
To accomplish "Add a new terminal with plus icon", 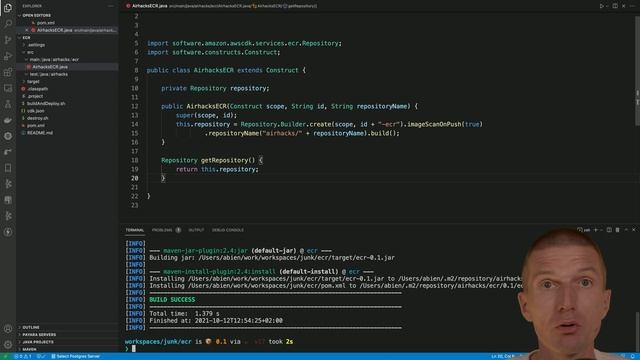I will (596, 230).
